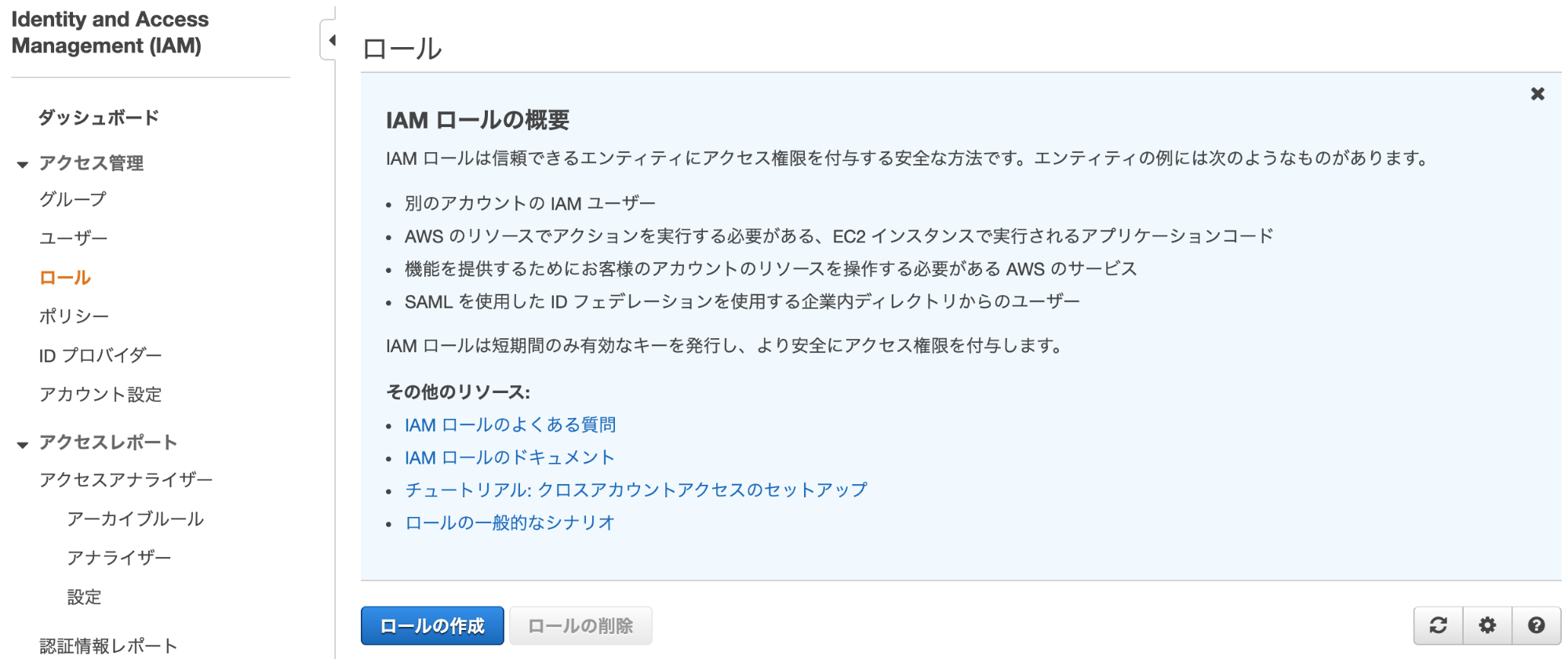Open the settings gear icon
This screenshot has width=1568, height=659.
tap(1487, 625)
